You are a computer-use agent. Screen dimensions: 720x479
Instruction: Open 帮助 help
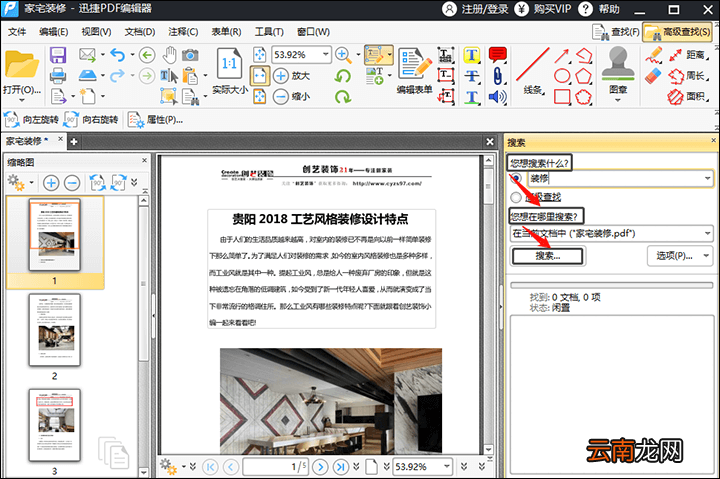coord(599,9)
